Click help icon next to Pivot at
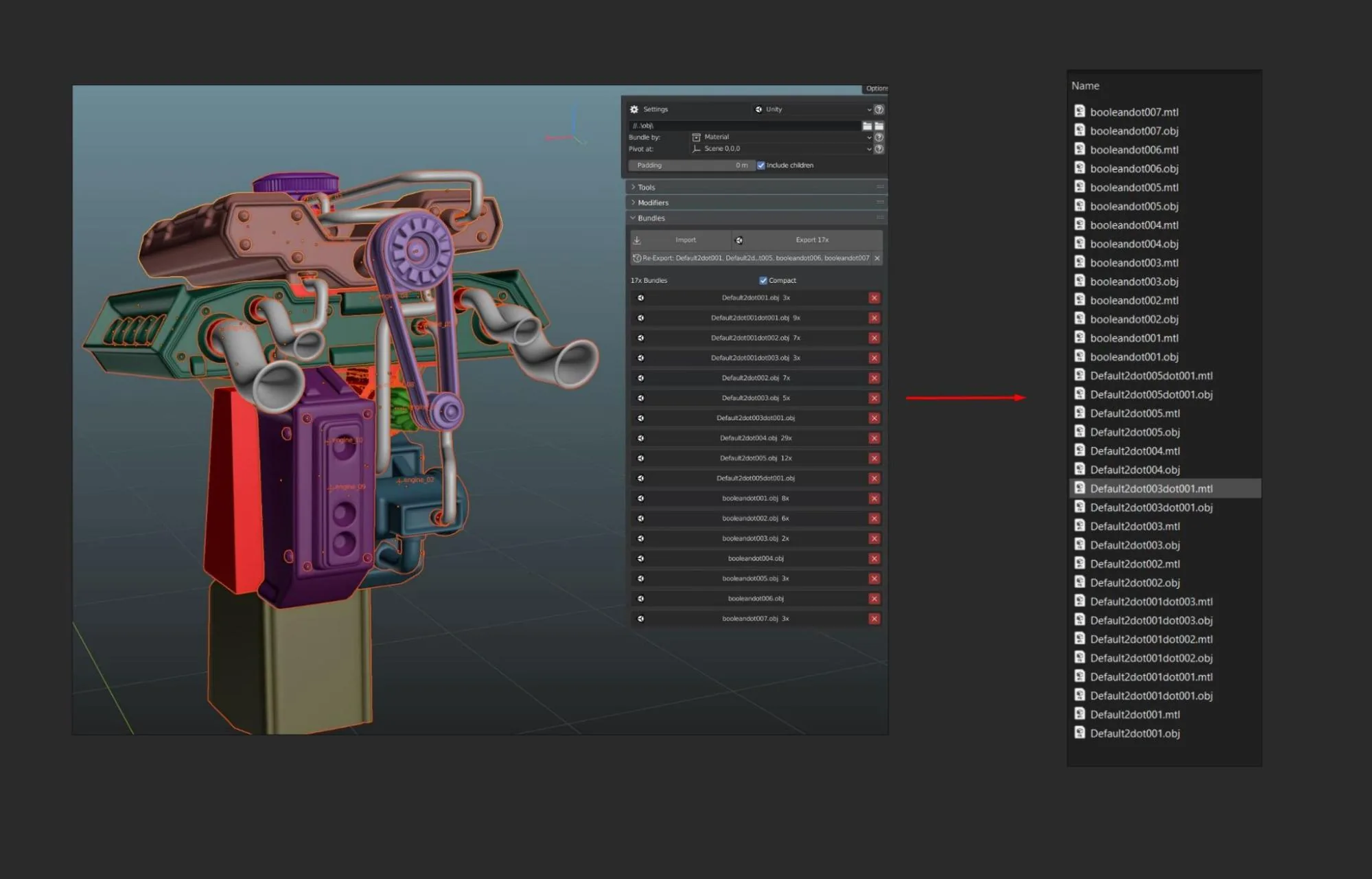The width and height of the screenshot is (1372, 879). (879, 149)
